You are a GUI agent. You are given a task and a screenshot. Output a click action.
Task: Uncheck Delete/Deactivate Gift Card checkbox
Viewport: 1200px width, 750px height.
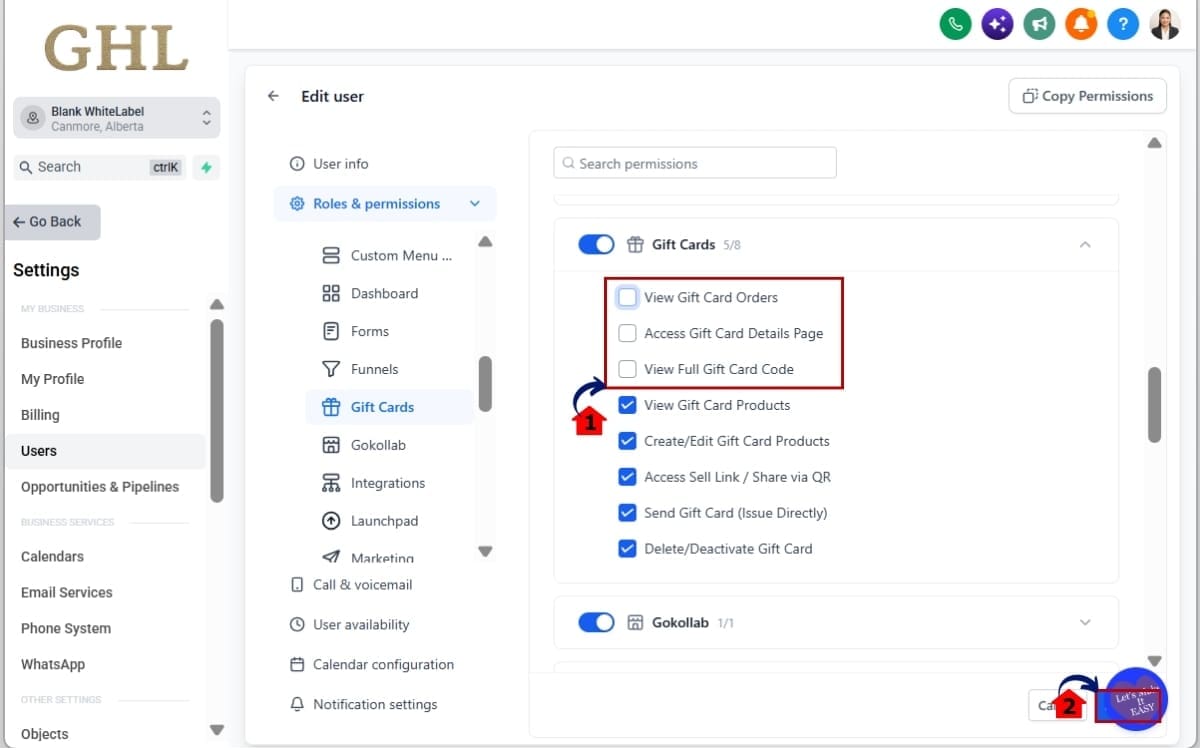click(627, 549)
